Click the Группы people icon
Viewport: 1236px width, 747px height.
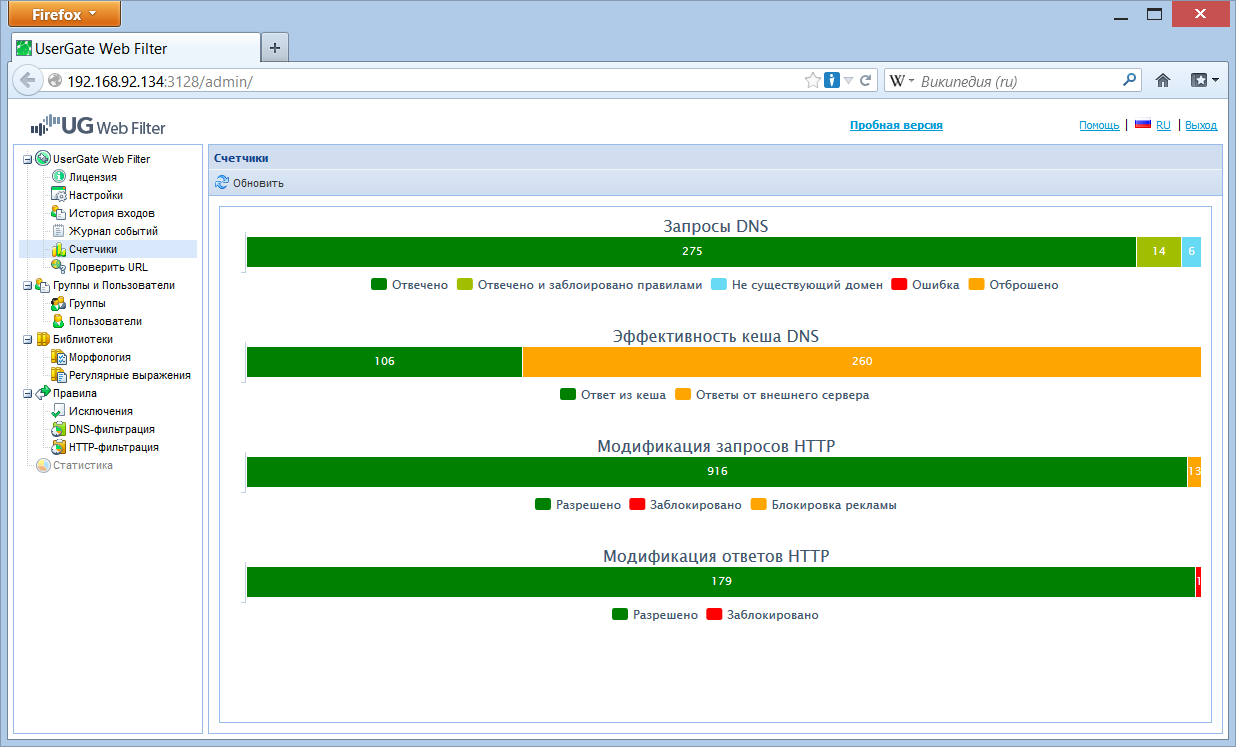[58, 303]
